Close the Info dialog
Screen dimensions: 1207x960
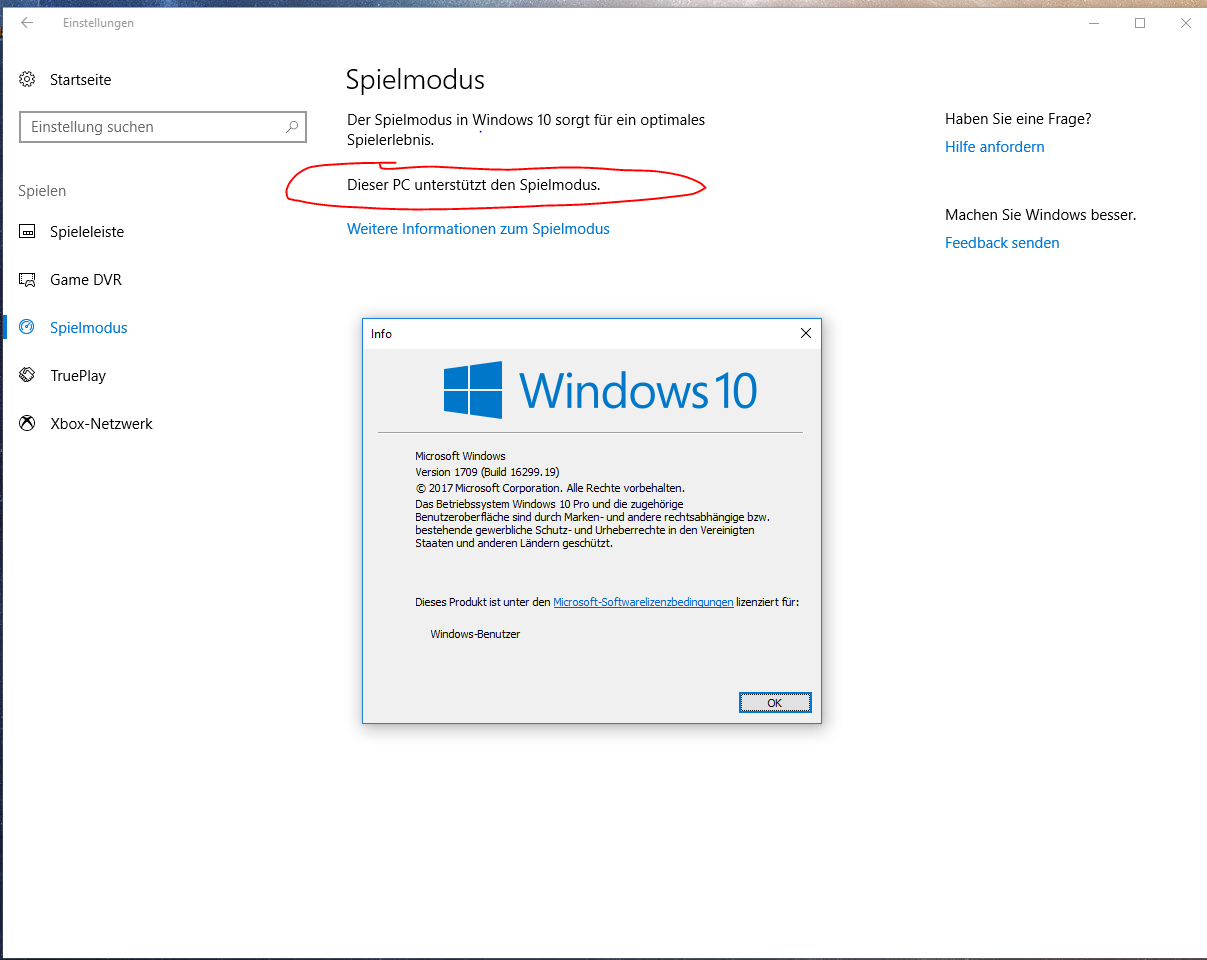point(806,334)
